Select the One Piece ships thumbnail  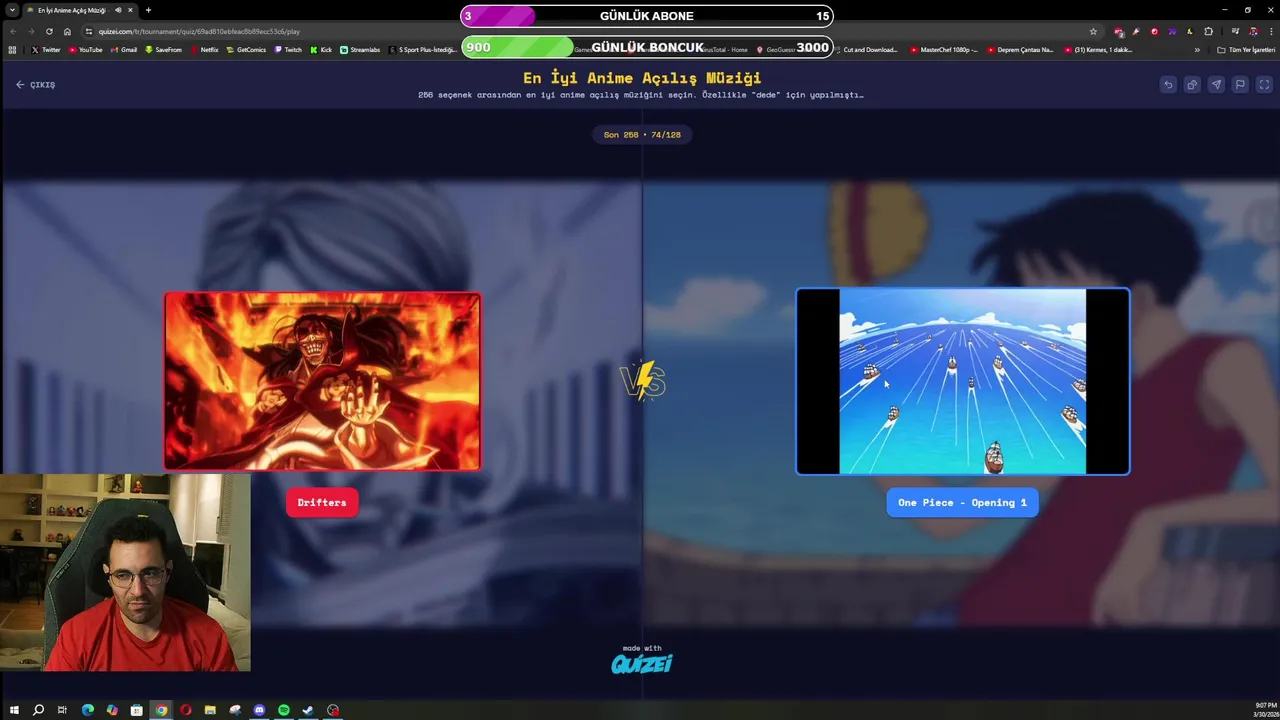(x=962, y=381)
